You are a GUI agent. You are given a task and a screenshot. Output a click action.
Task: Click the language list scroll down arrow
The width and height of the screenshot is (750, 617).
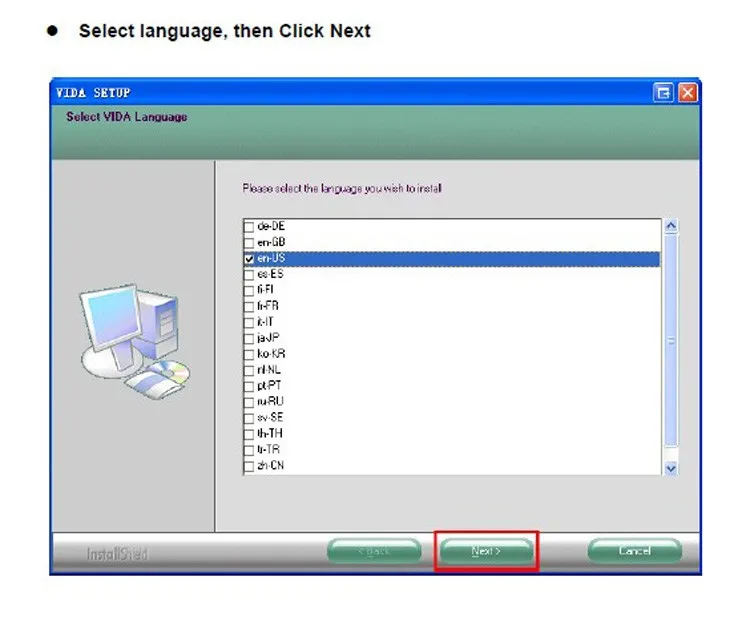[671, 468]
